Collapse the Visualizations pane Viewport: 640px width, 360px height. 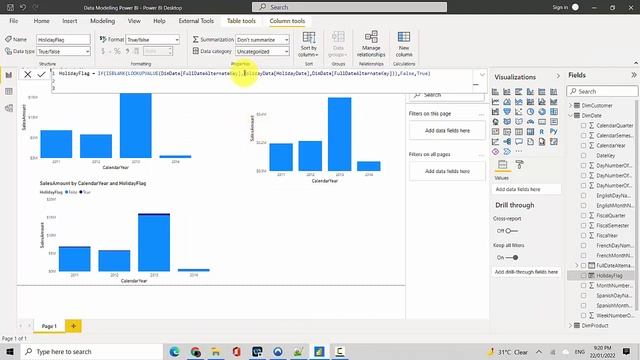pos(558,76)
